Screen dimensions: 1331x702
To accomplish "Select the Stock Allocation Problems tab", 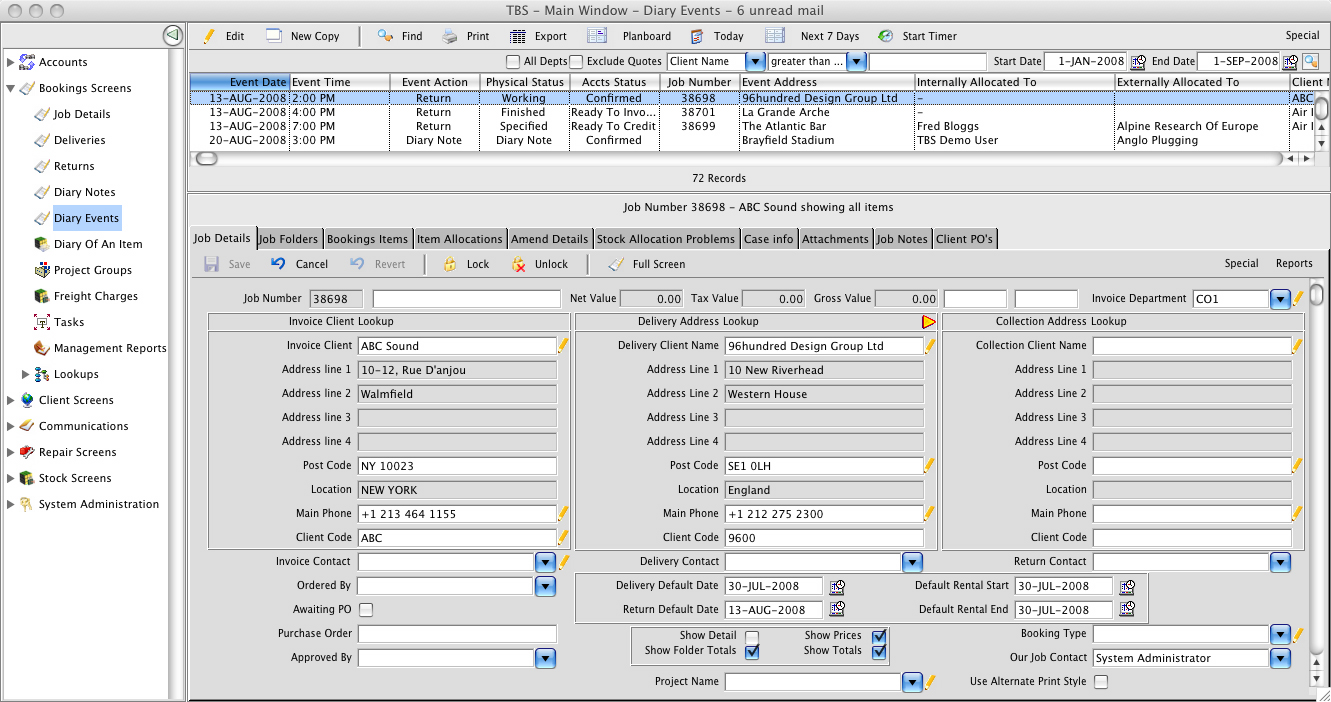I will (x=666, y=239).
